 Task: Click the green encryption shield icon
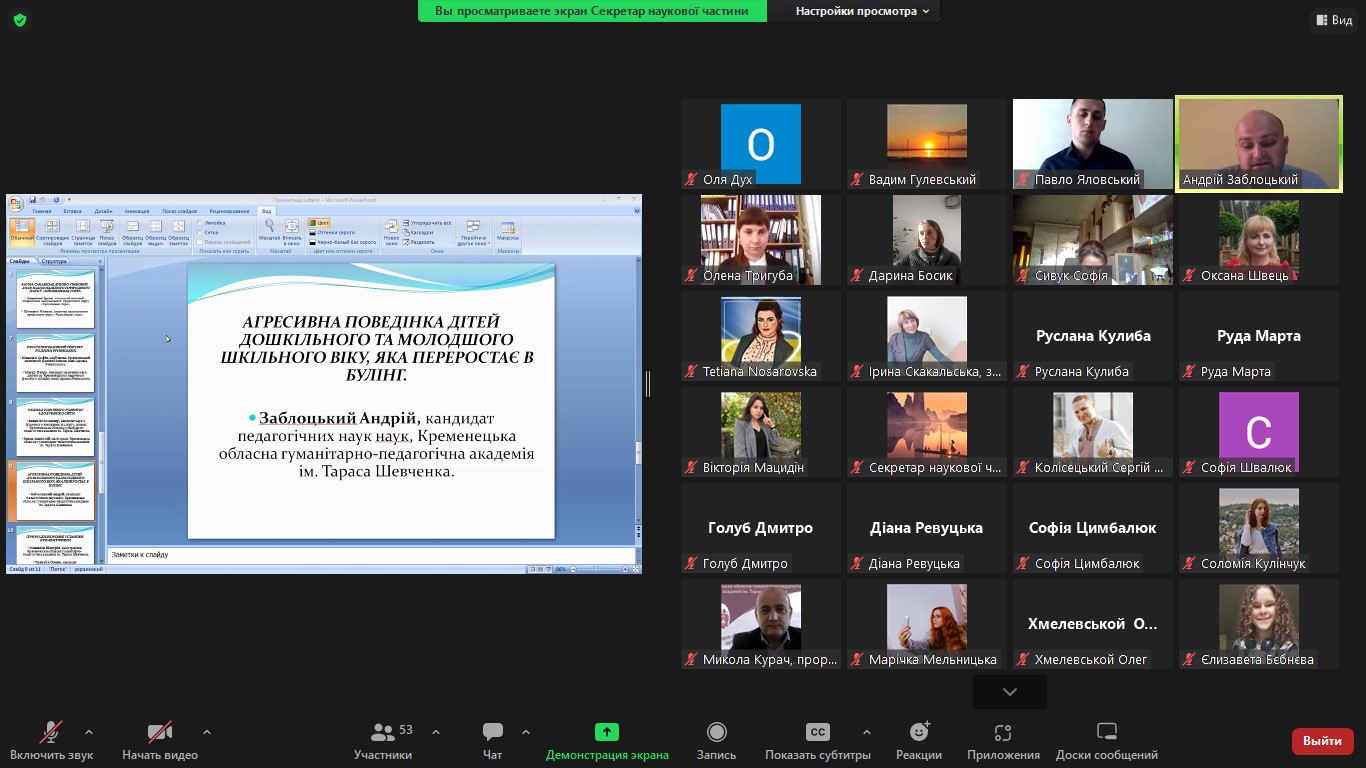pyautogui.click(x=20, y=20)
